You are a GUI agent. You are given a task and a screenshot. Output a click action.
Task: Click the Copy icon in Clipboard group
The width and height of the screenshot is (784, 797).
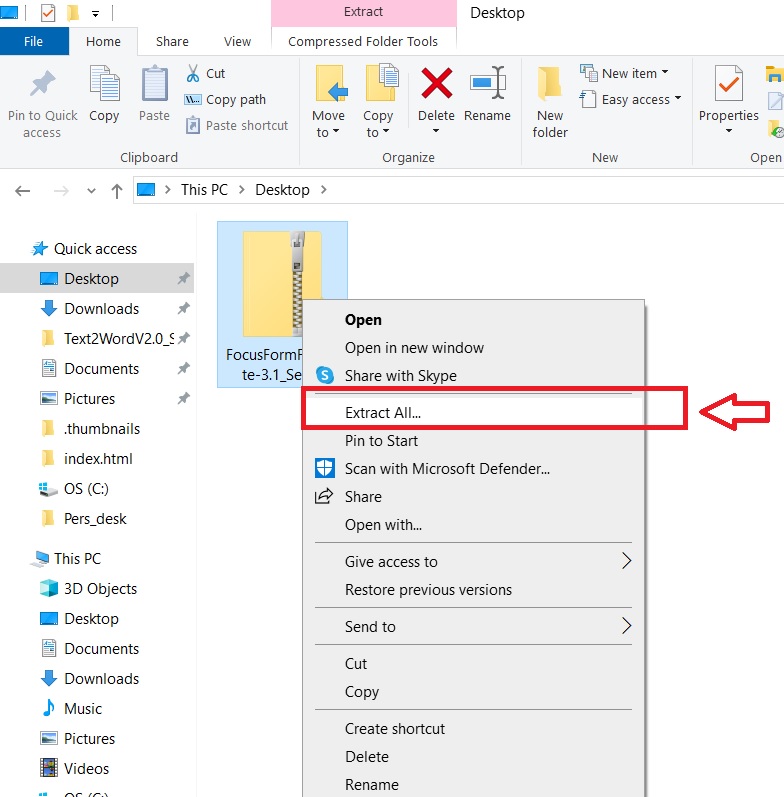[x=104, y=83]
